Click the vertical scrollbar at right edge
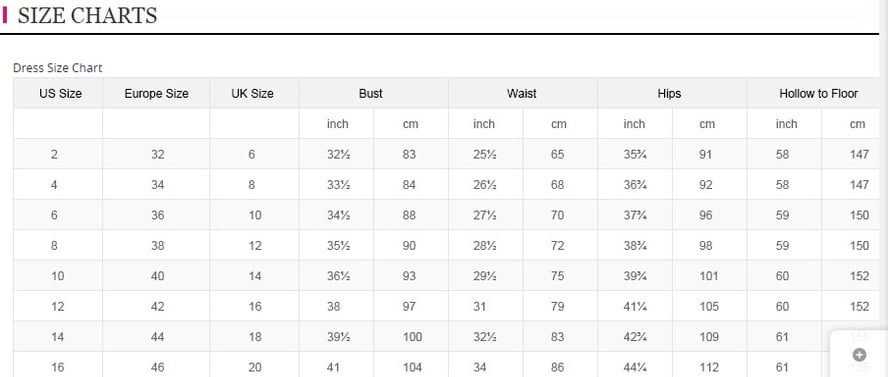 pyautogui.click(x=883, y=188)
